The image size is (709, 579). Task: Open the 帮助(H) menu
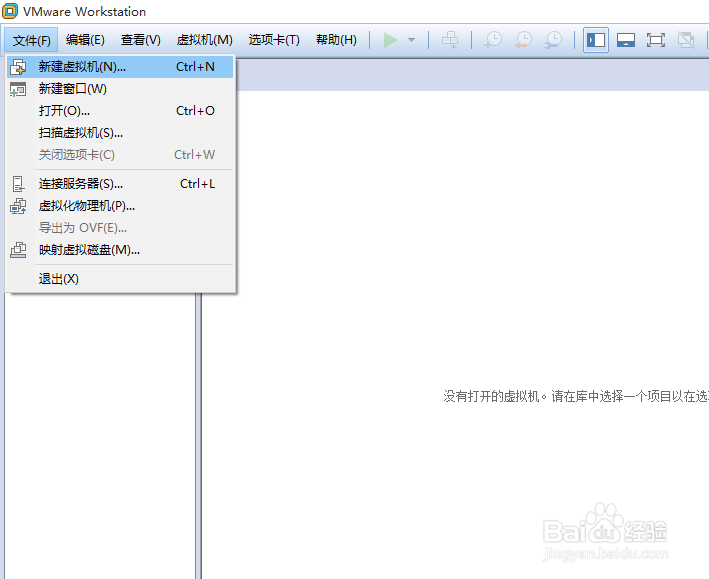pyautogui.click(x=336, y=40)
